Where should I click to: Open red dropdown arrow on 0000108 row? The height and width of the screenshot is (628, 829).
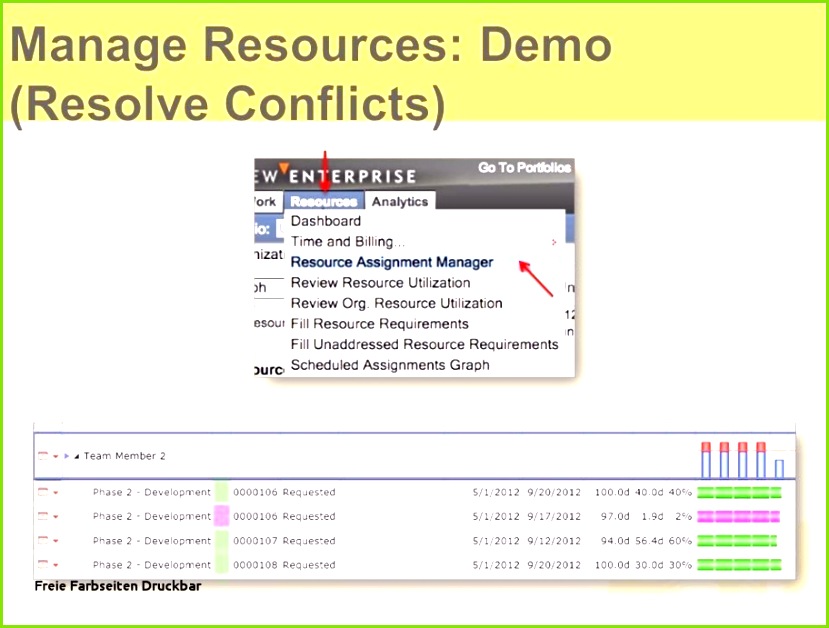pyautogui.click(x=56, y=566)
